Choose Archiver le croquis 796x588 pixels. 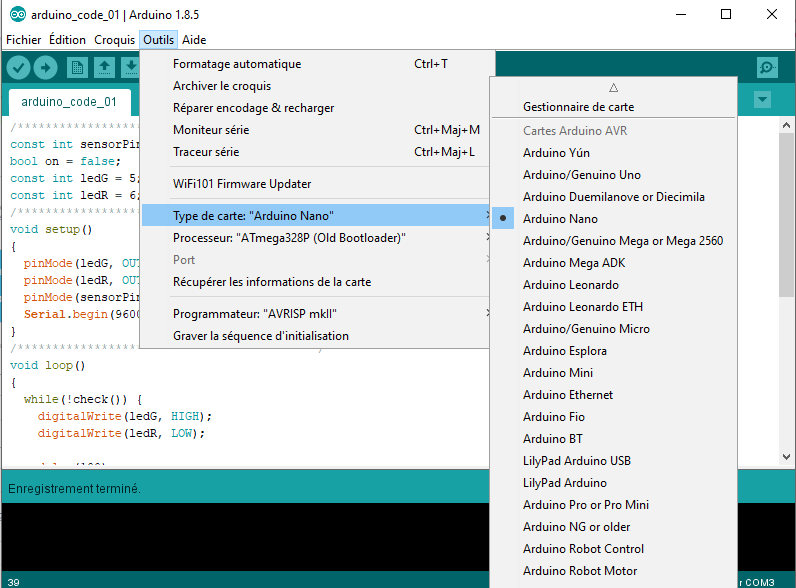(x=315, y=86)
